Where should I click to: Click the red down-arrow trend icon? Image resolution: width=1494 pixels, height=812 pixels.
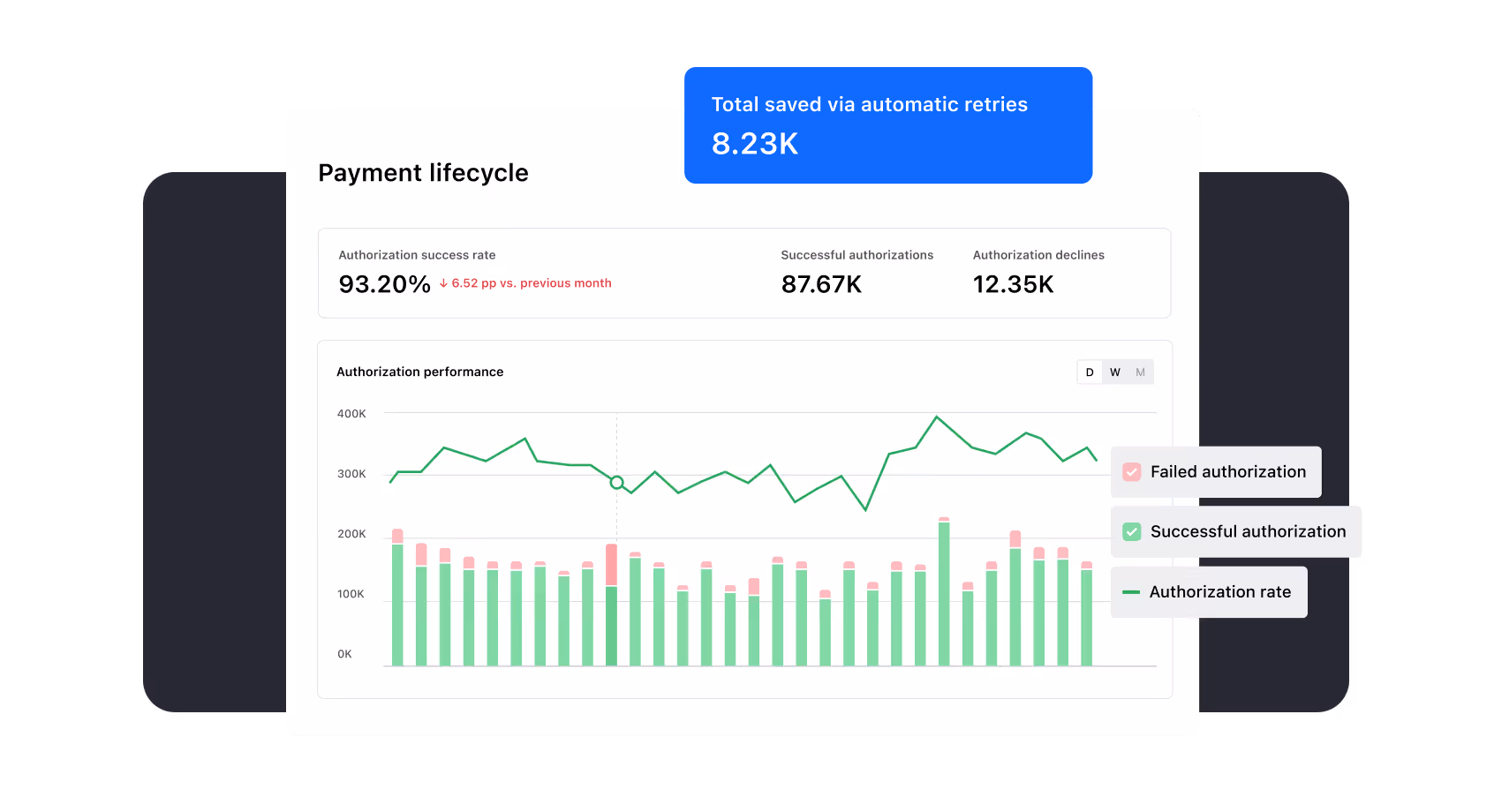click(x=443, y=283)
